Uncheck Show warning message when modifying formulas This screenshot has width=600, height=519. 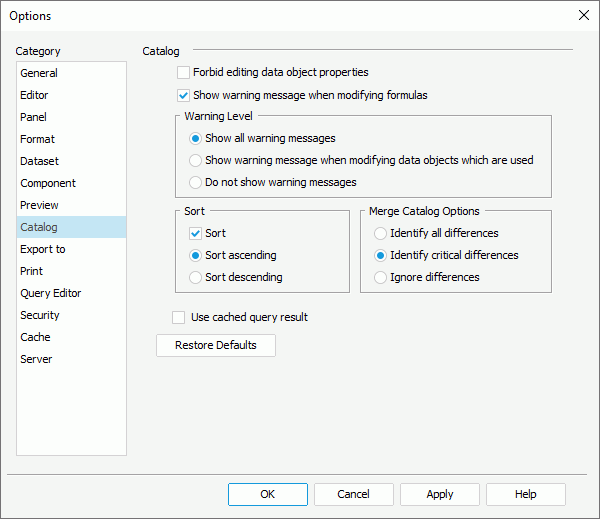click(183, 95)
